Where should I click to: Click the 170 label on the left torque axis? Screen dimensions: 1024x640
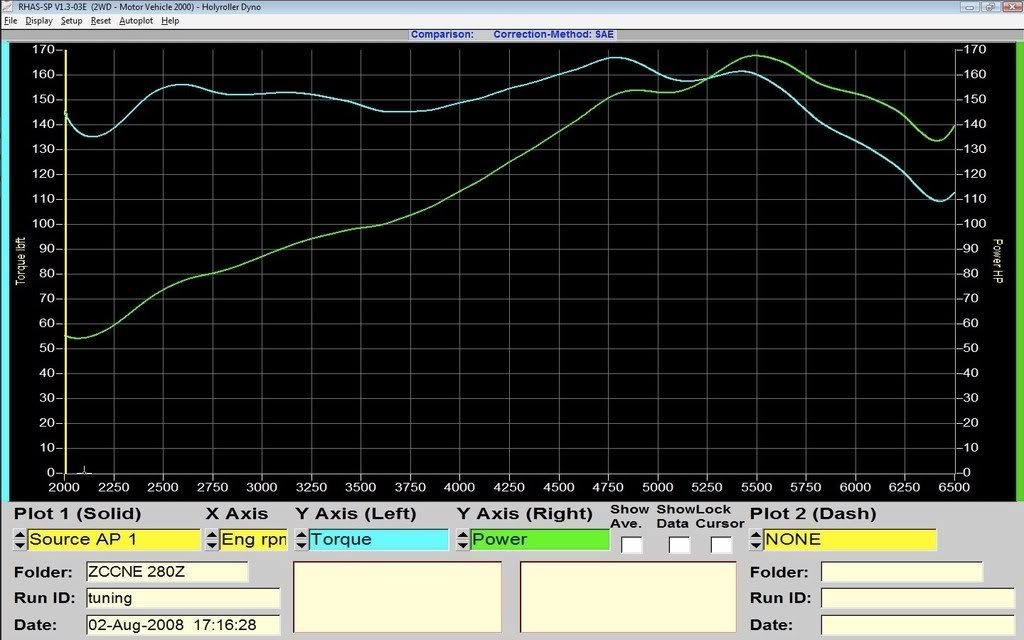[x=43, y=50]
